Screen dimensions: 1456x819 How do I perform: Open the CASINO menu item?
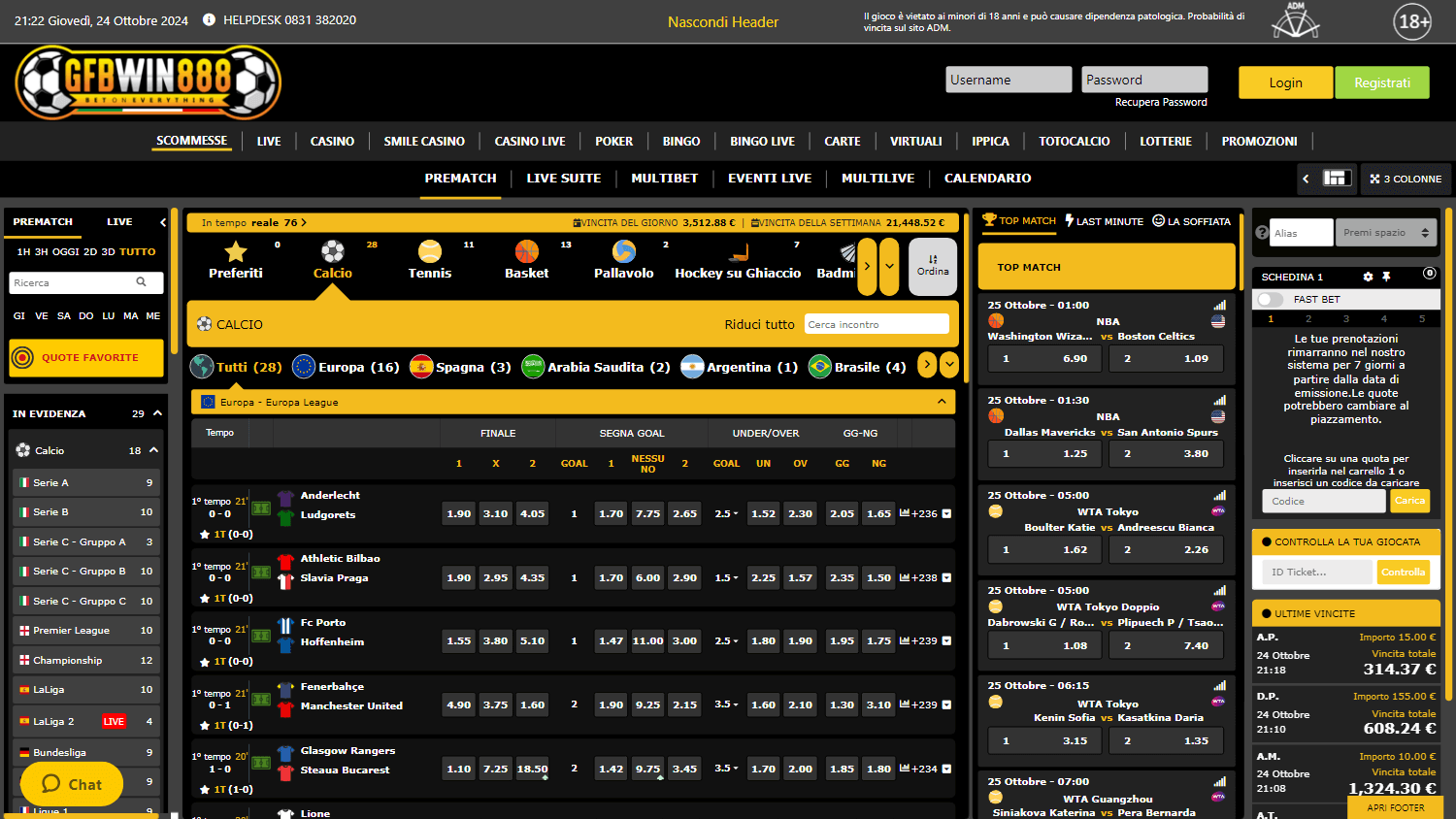click(332, 141)
